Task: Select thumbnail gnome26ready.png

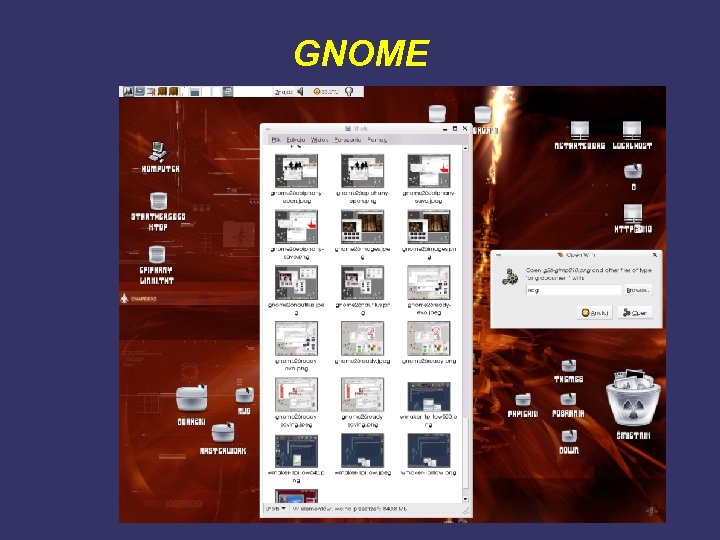Action: (428, 338)
